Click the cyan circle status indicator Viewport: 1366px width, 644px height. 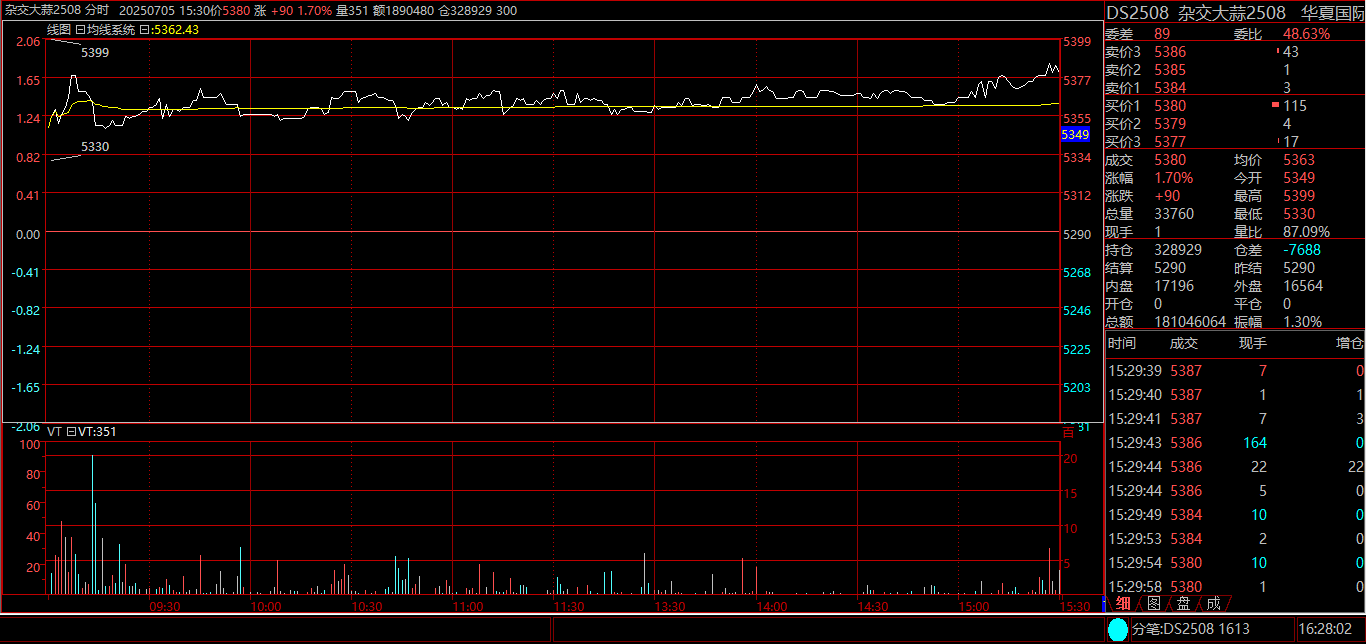coord(1117,629)
